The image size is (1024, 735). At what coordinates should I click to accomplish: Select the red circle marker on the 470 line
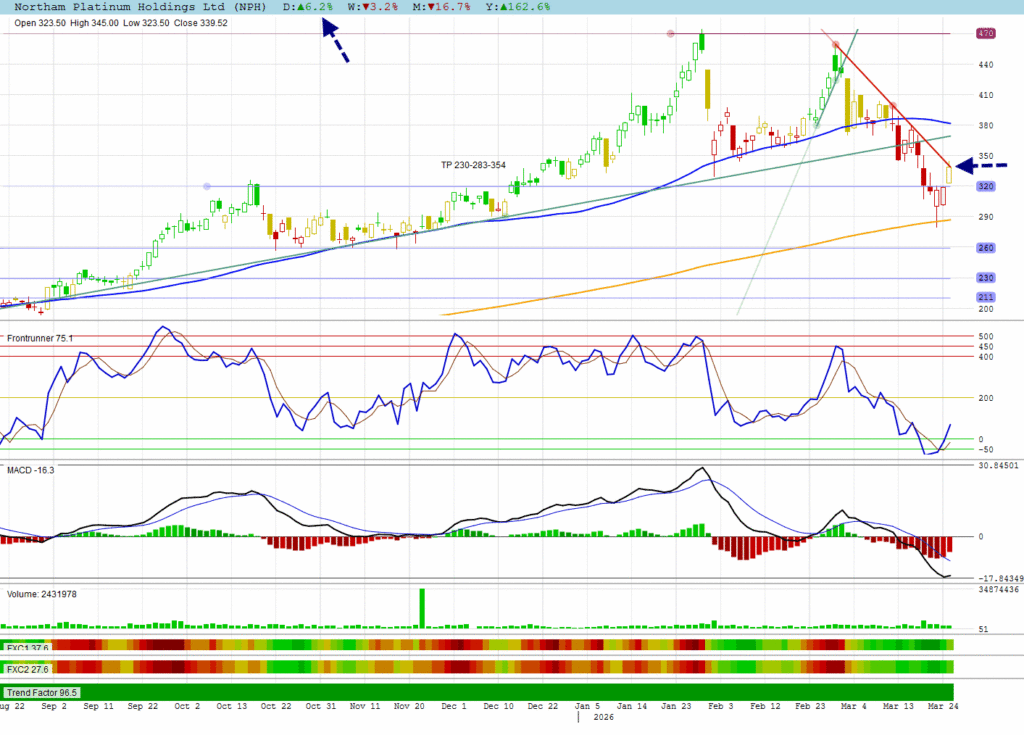point(671,34)
